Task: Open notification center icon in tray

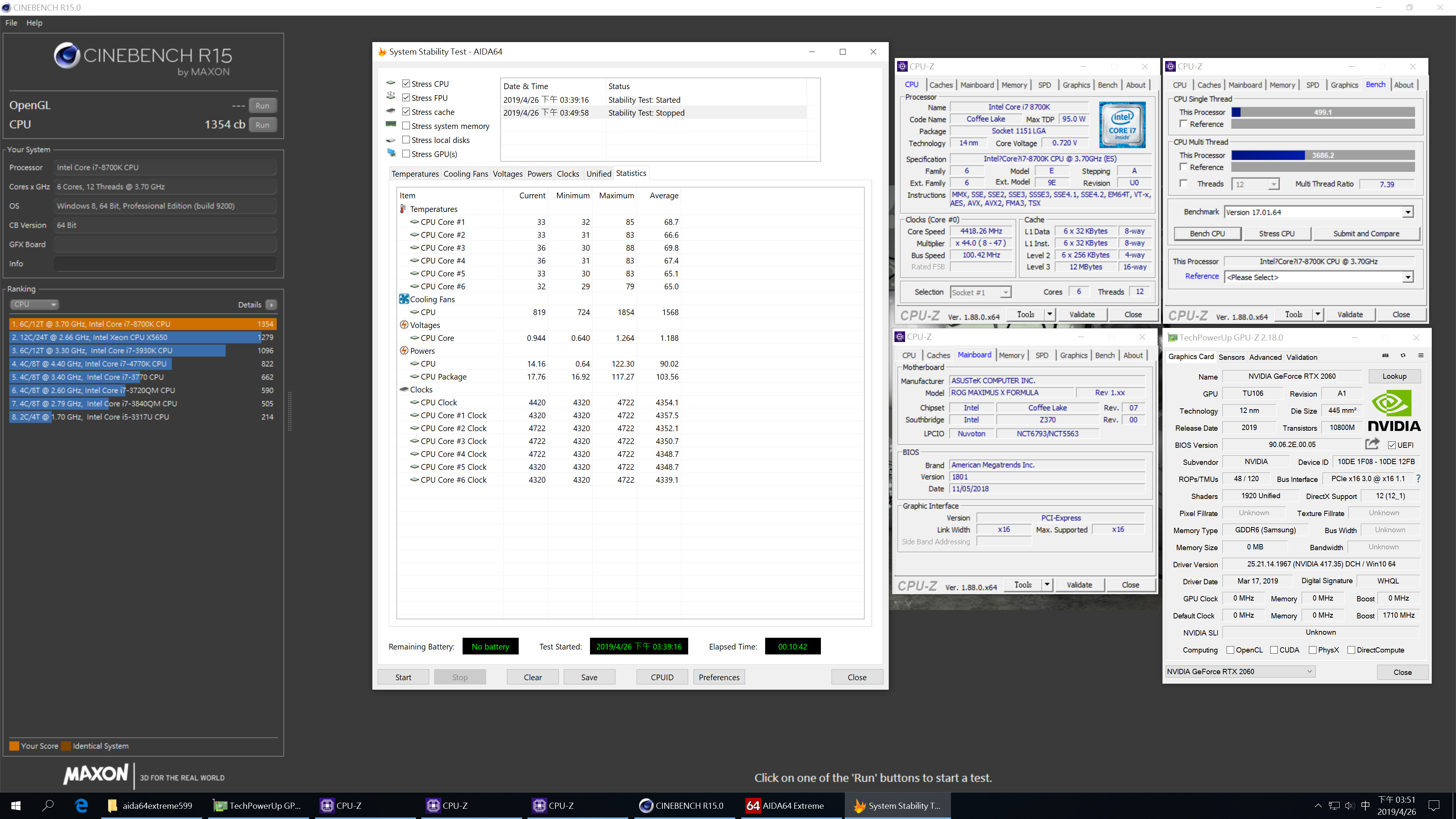Action: click(x=1434, y=805)
